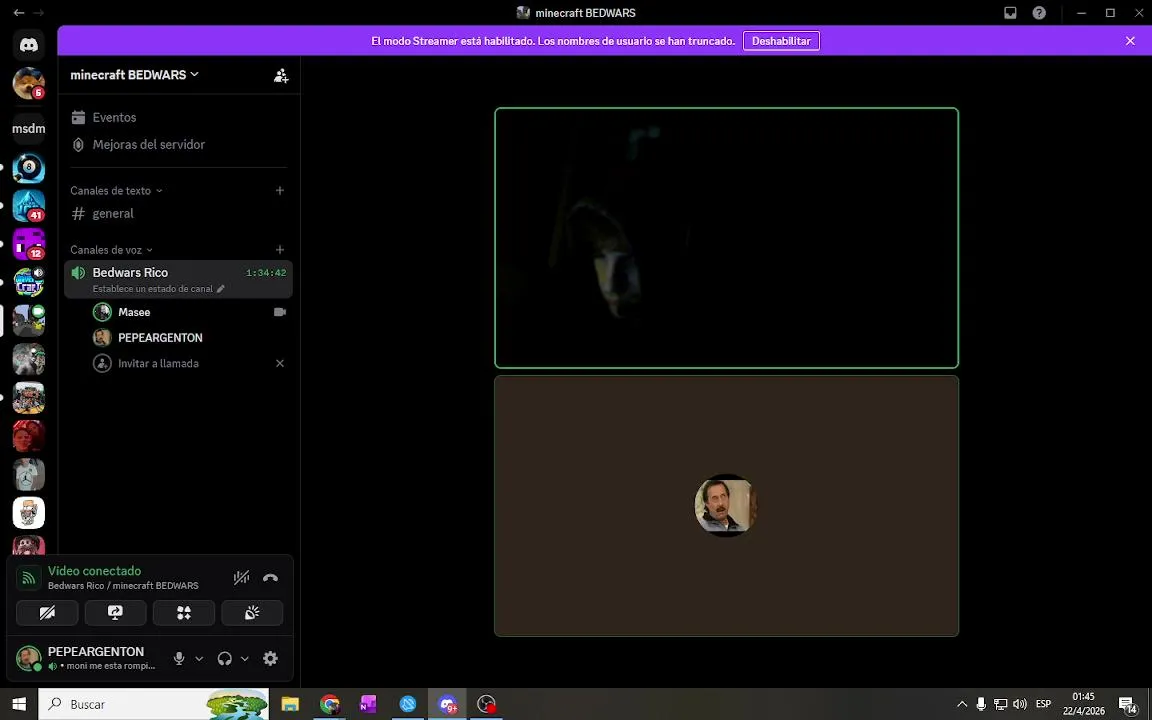
Task: Open white robot avatar server
Action: pyautogui.click(x=29, y=513)
